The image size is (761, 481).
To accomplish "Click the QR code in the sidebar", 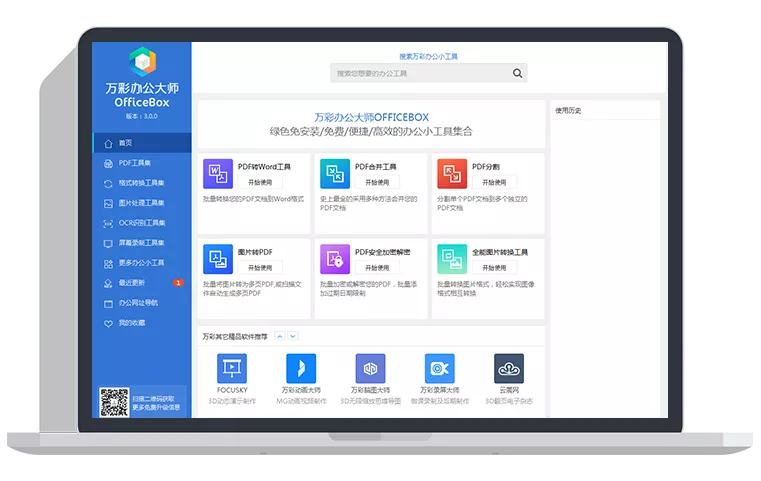I will point(115,402).
